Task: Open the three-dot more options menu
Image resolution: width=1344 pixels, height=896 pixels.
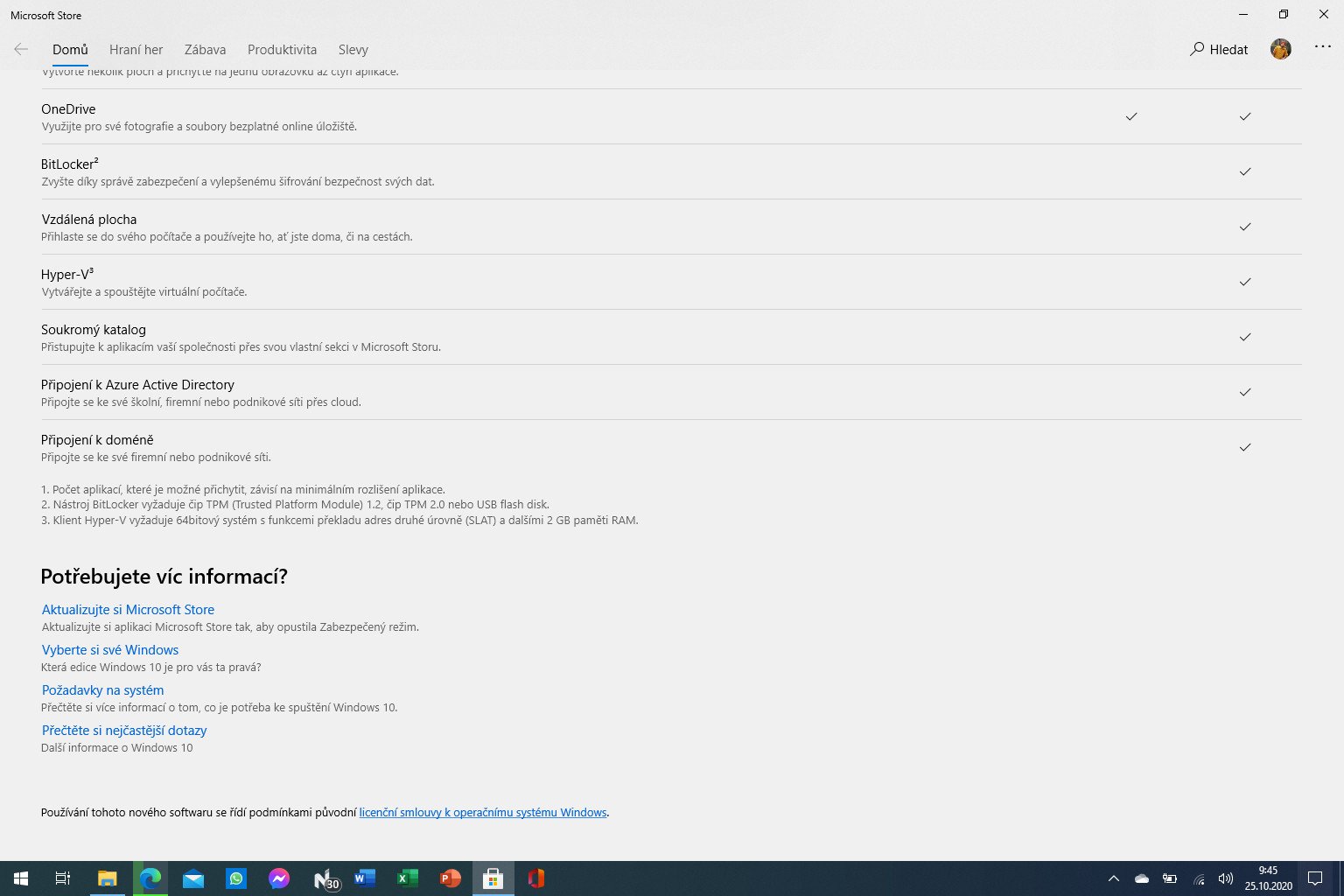Action: (1322, 47)
